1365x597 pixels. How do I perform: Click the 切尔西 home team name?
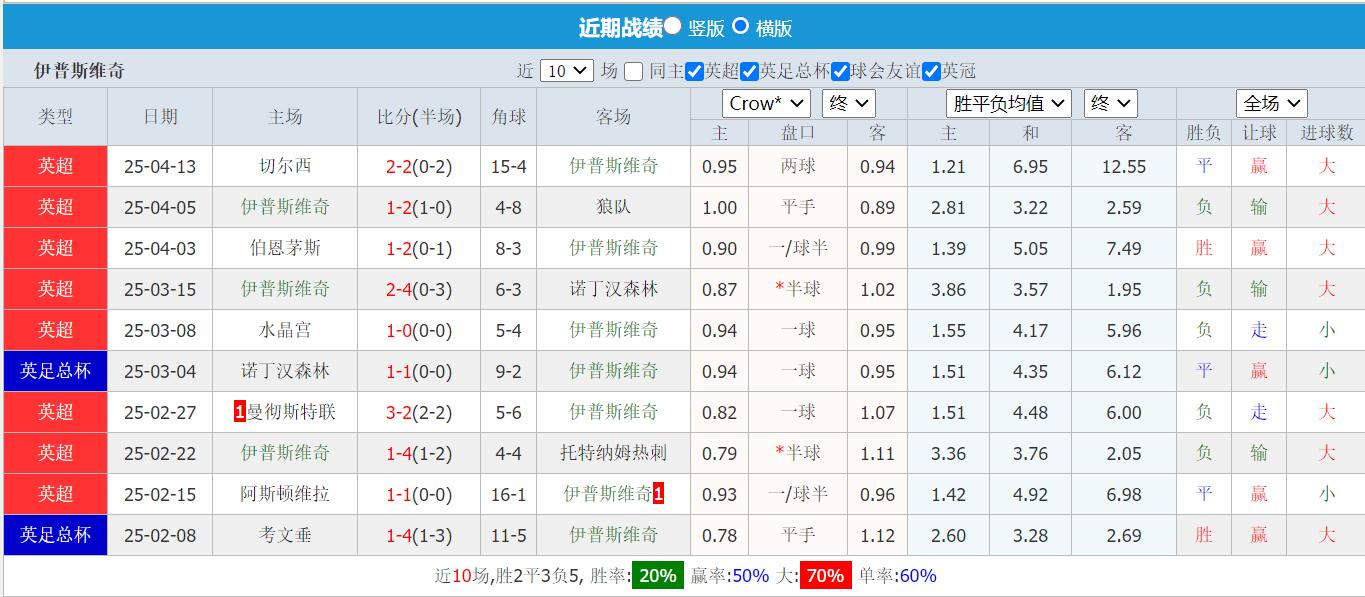tap(284, 166)
